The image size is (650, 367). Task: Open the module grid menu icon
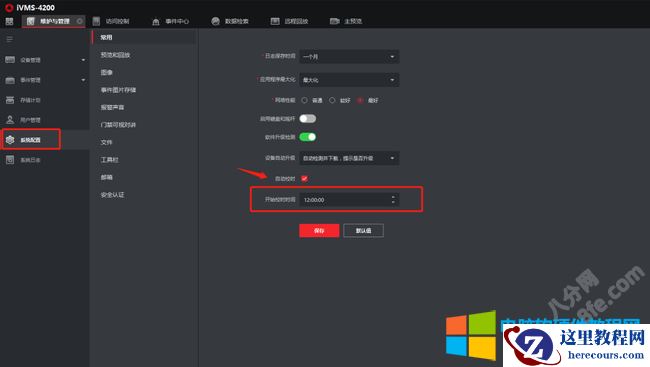(9, 21)
